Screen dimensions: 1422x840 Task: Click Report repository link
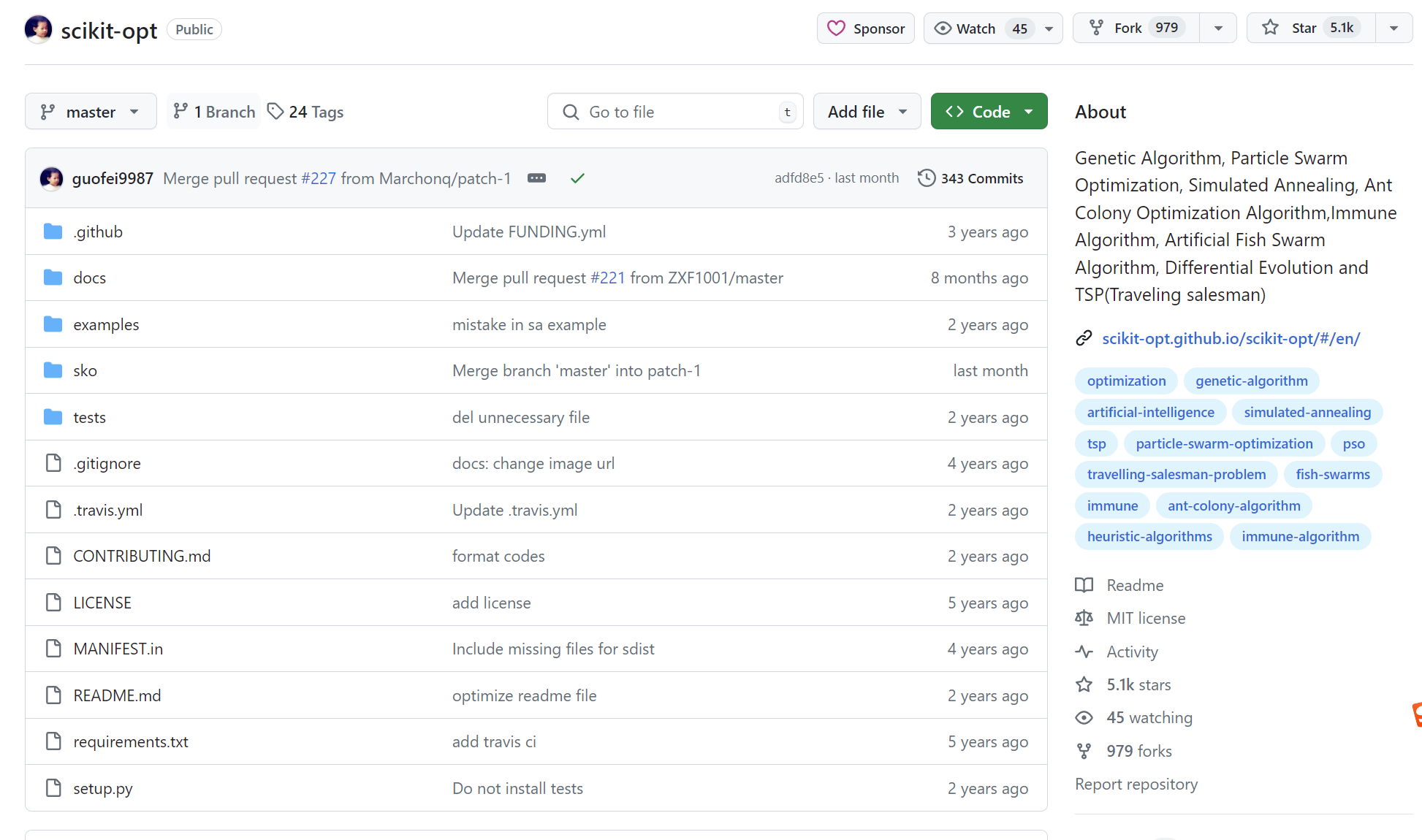[1136, 784]
